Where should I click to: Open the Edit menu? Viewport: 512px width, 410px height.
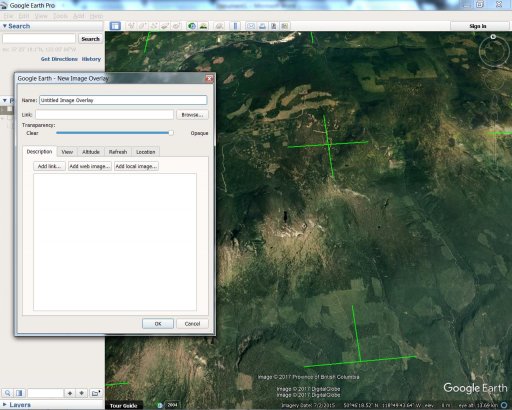tap(24, 16)
